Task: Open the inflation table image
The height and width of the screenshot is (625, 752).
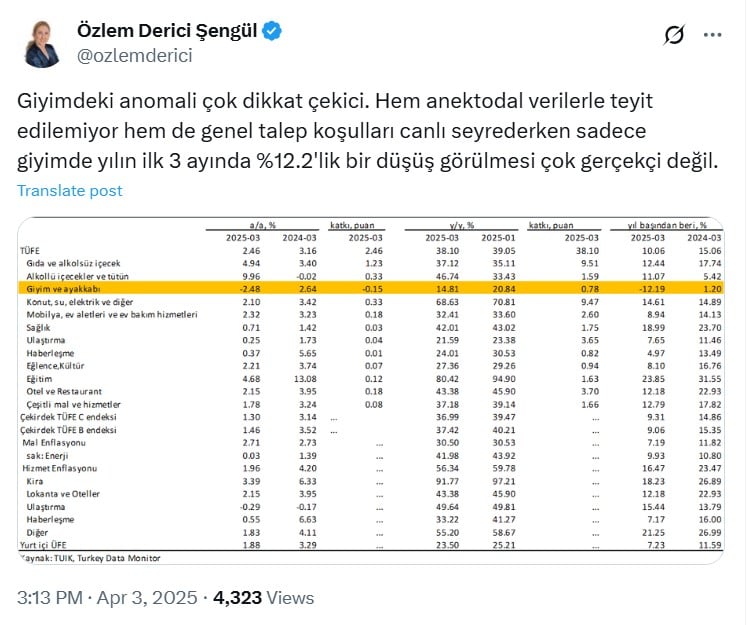Action: pos(370,390)
